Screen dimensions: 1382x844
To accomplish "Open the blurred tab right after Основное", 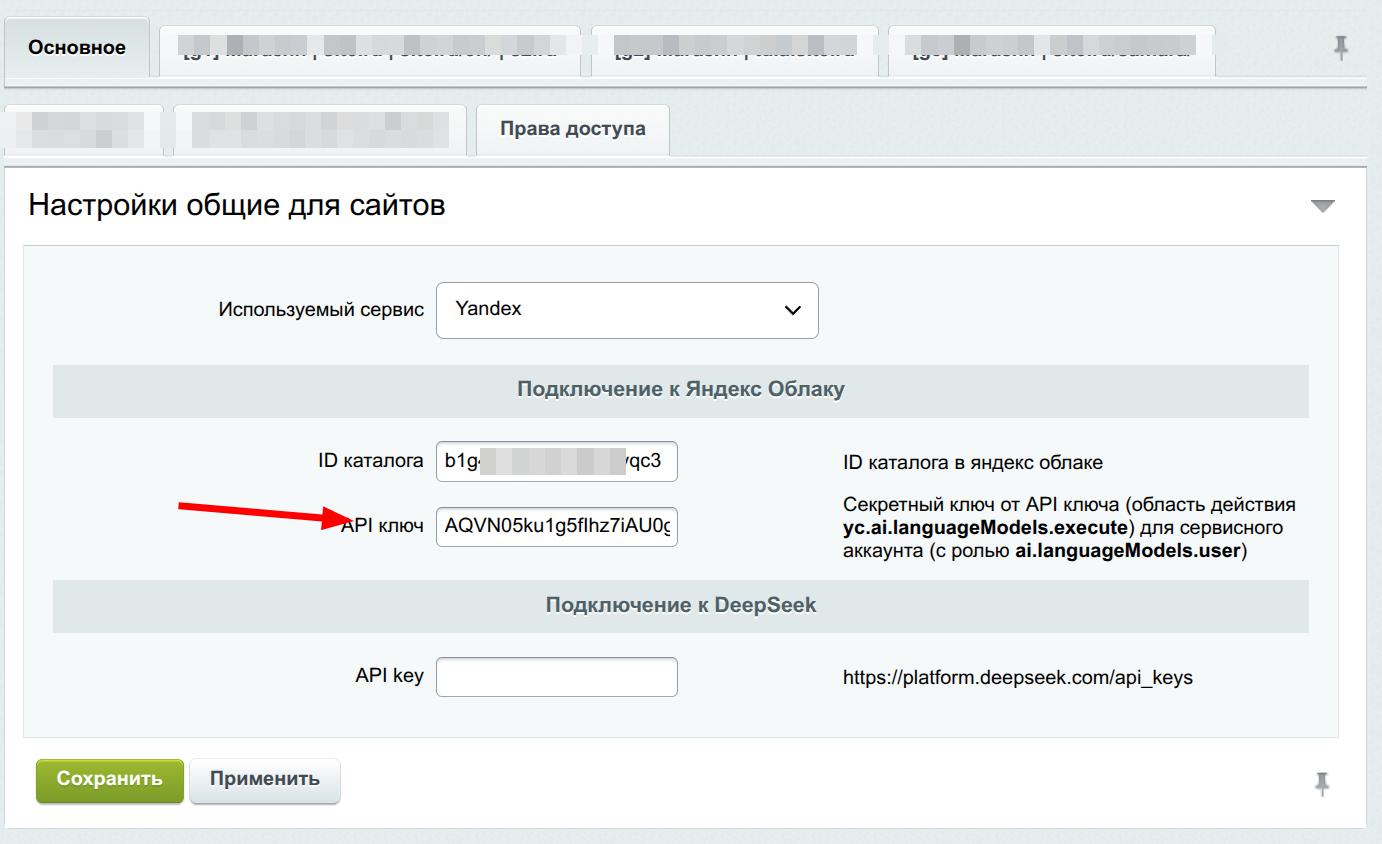I will (370, 49).
